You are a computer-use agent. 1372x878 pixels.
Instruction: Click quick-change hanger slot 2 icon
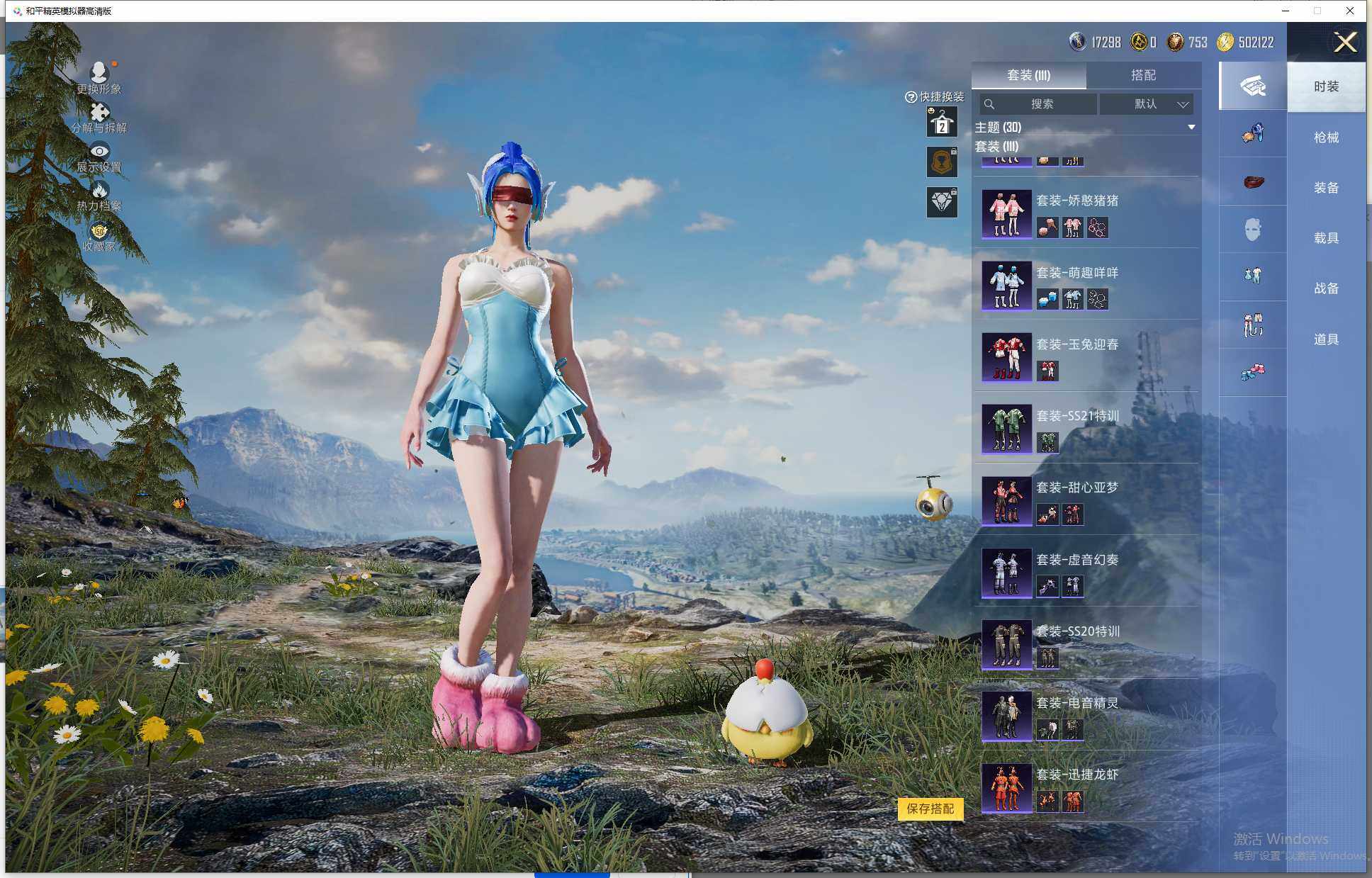942,123
